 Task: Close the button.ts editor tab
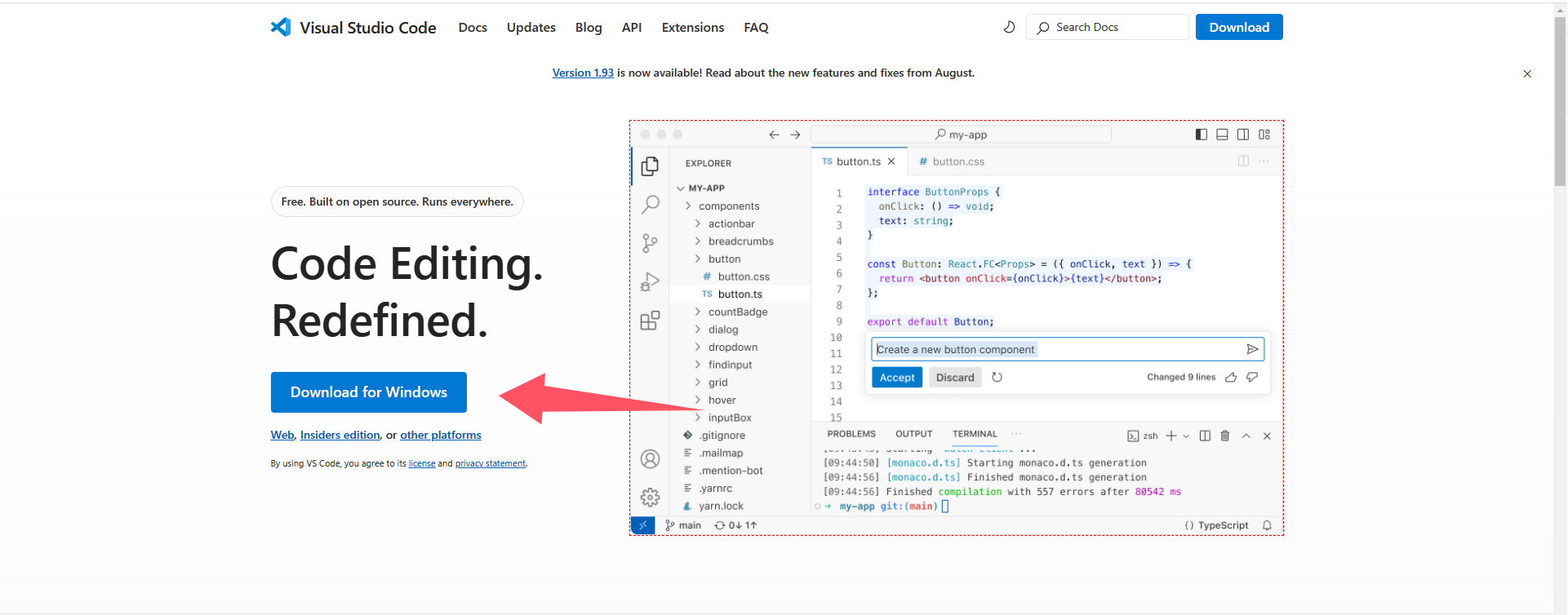[x=891, y=161]
